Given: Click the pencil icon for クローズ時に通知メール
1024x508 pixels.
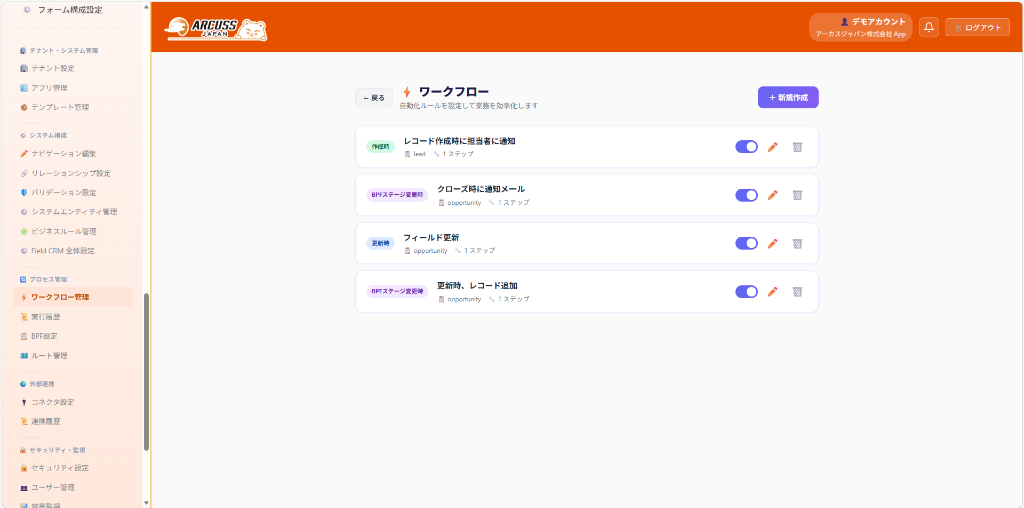Looking at the screenshot, I should click(773, 195).
